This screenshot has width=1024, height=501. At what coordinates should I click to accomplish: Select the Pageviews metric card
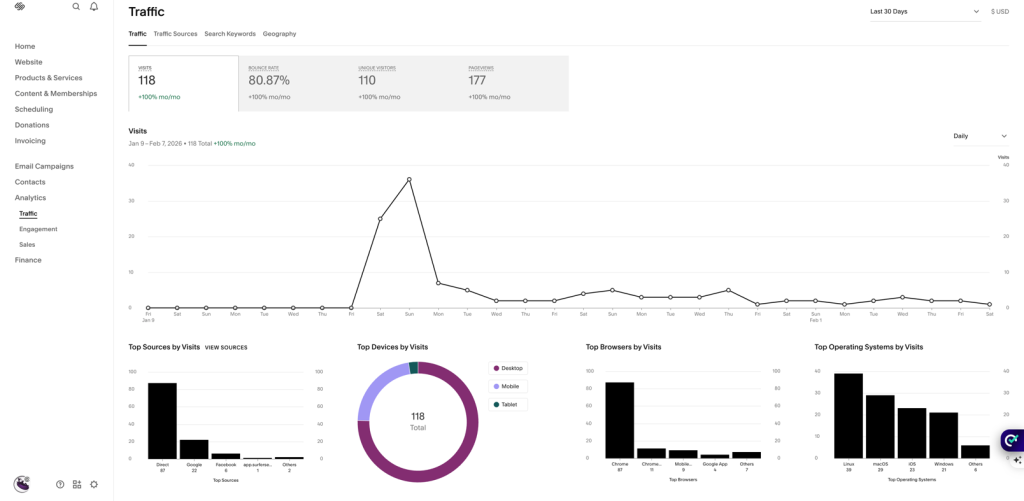[513, 83]
